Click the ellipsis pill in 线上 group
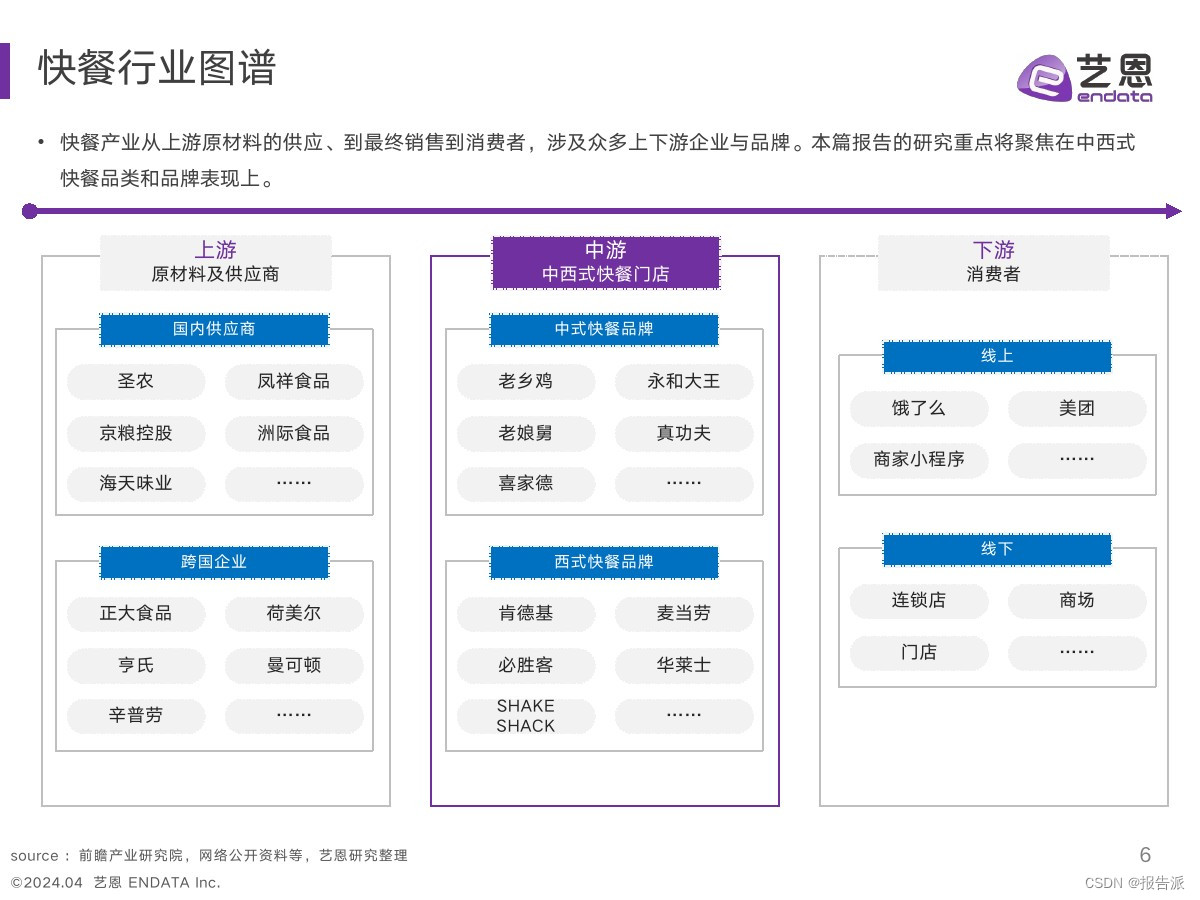Screen dimensions: 1200x900 (1077, 461)
